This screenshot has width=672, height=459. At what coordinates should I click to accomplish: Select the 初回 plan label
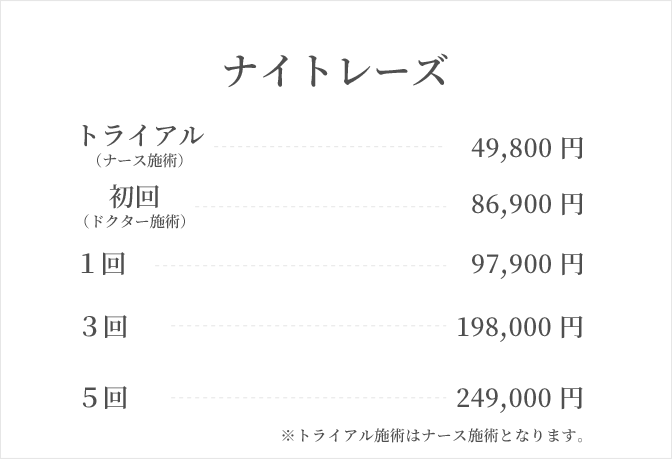(x=134, y=195)
